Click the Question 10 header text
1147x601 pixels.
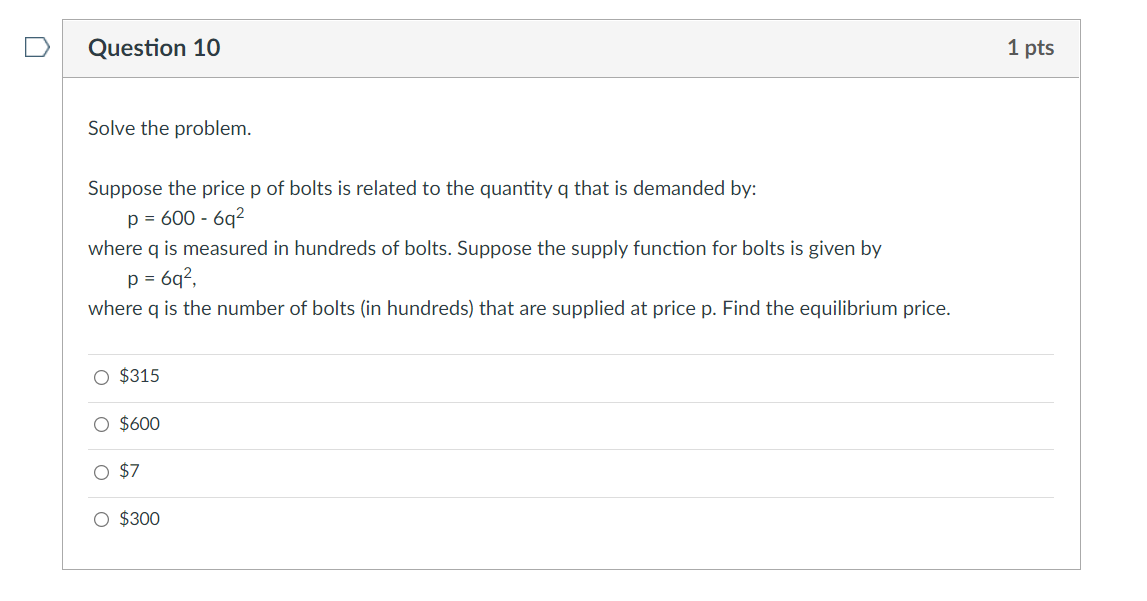tap(155, 47)
